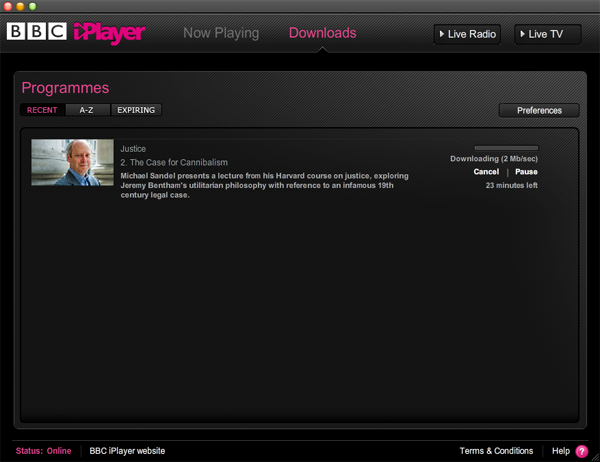600x462 pixels.
Task: Click the Programmes heading
Action: pos(65,88)
